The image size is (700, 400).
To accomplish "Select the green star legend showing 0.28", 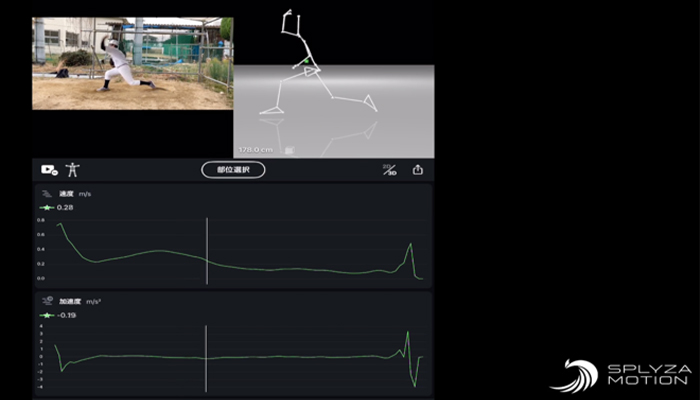I will click(x=56, y=208).
